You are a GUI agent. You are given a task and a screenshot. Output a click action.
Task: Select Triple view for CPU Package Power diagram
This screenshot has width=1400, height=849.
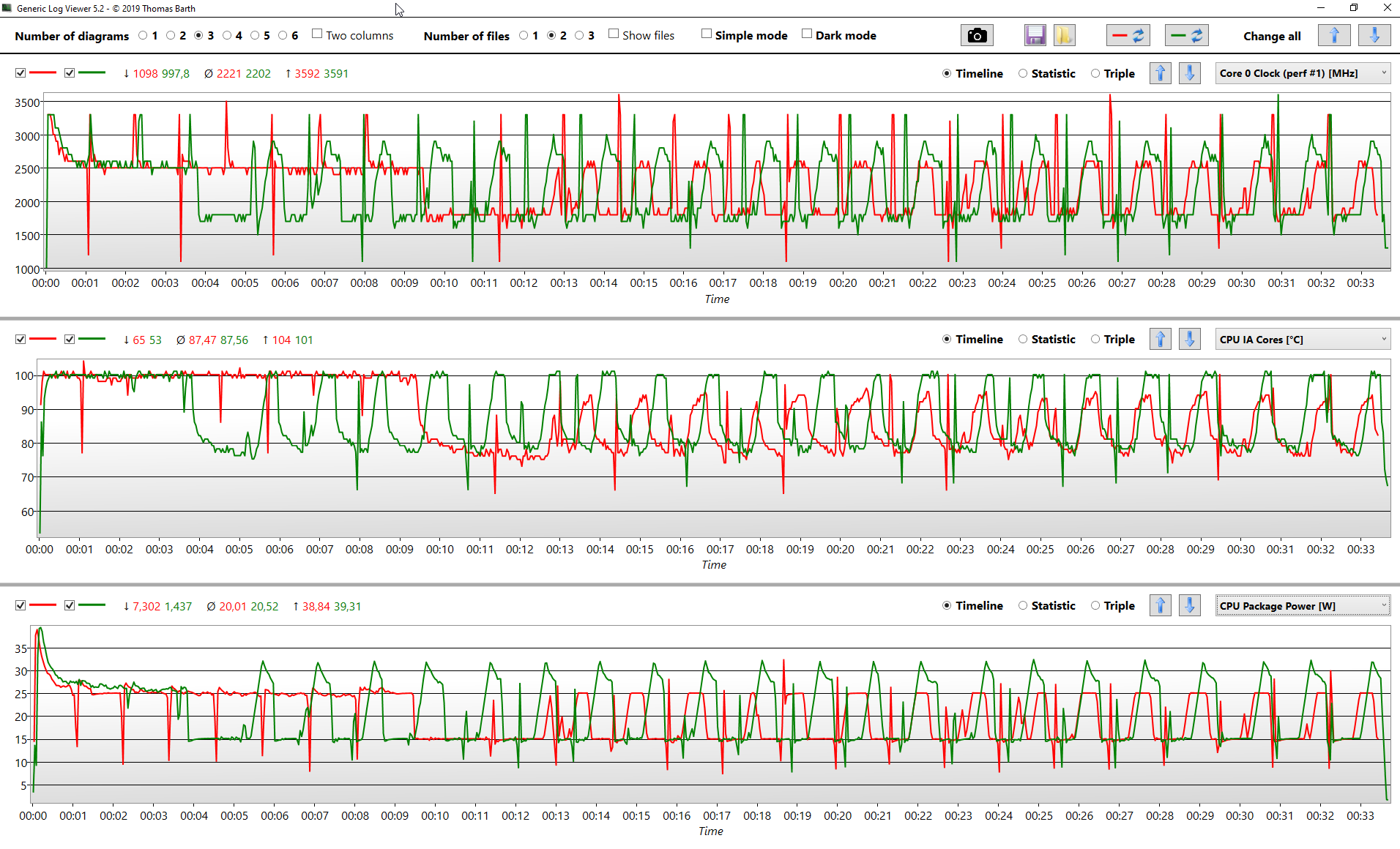point(1095,606)
